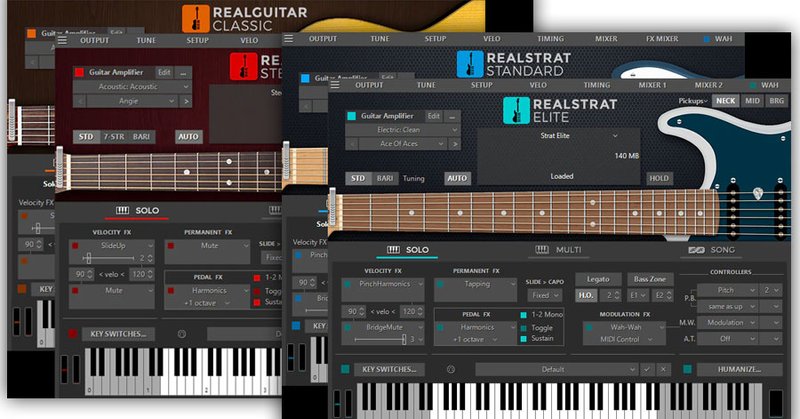
Task: Click the SlideUp slider handle in red window
Action: [89, 258]
